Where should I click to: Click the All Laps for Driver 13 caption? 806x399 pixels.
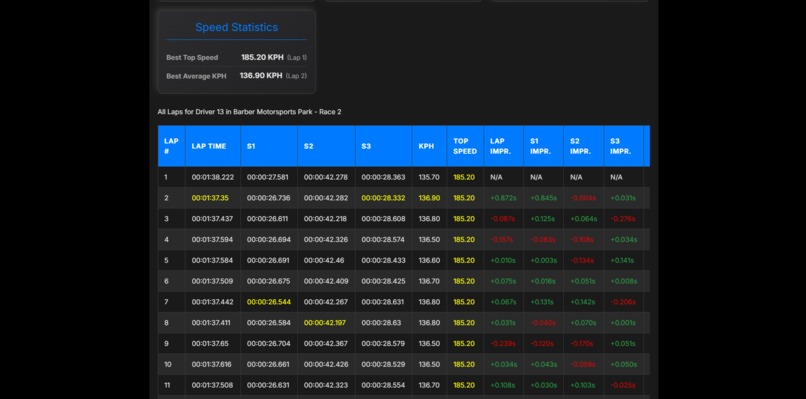pos(249,112)
